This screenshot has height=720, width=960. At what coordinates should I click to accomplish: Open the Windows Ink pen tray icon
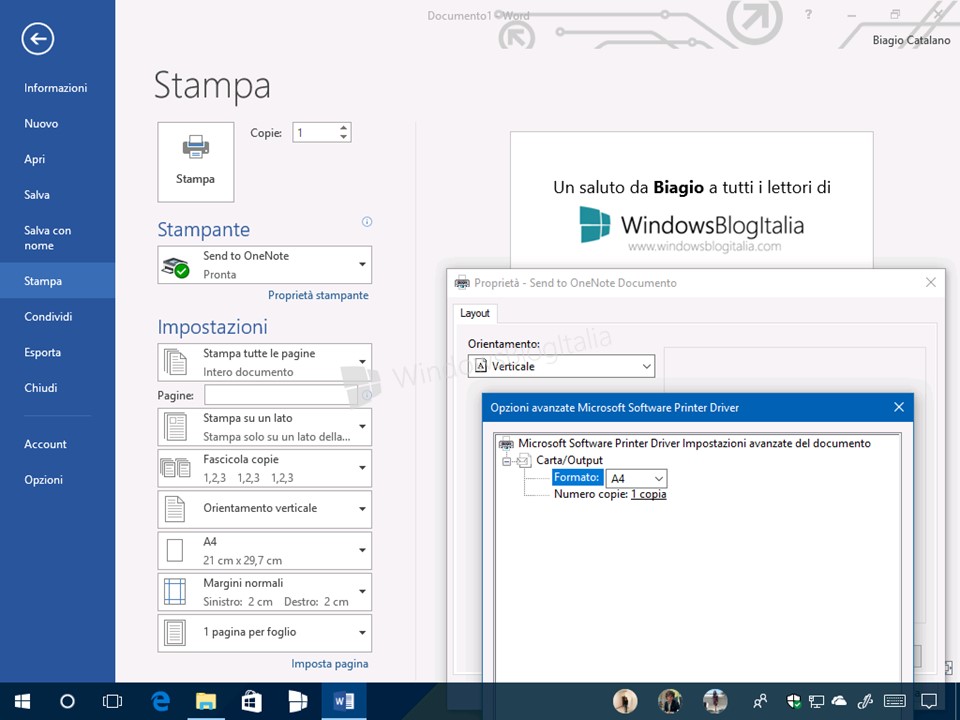(864, 701)
